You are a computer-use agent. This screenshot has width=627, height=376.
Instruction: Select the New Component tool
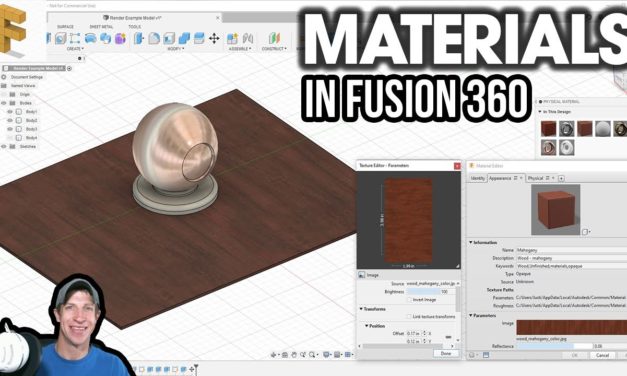(232, 38)
